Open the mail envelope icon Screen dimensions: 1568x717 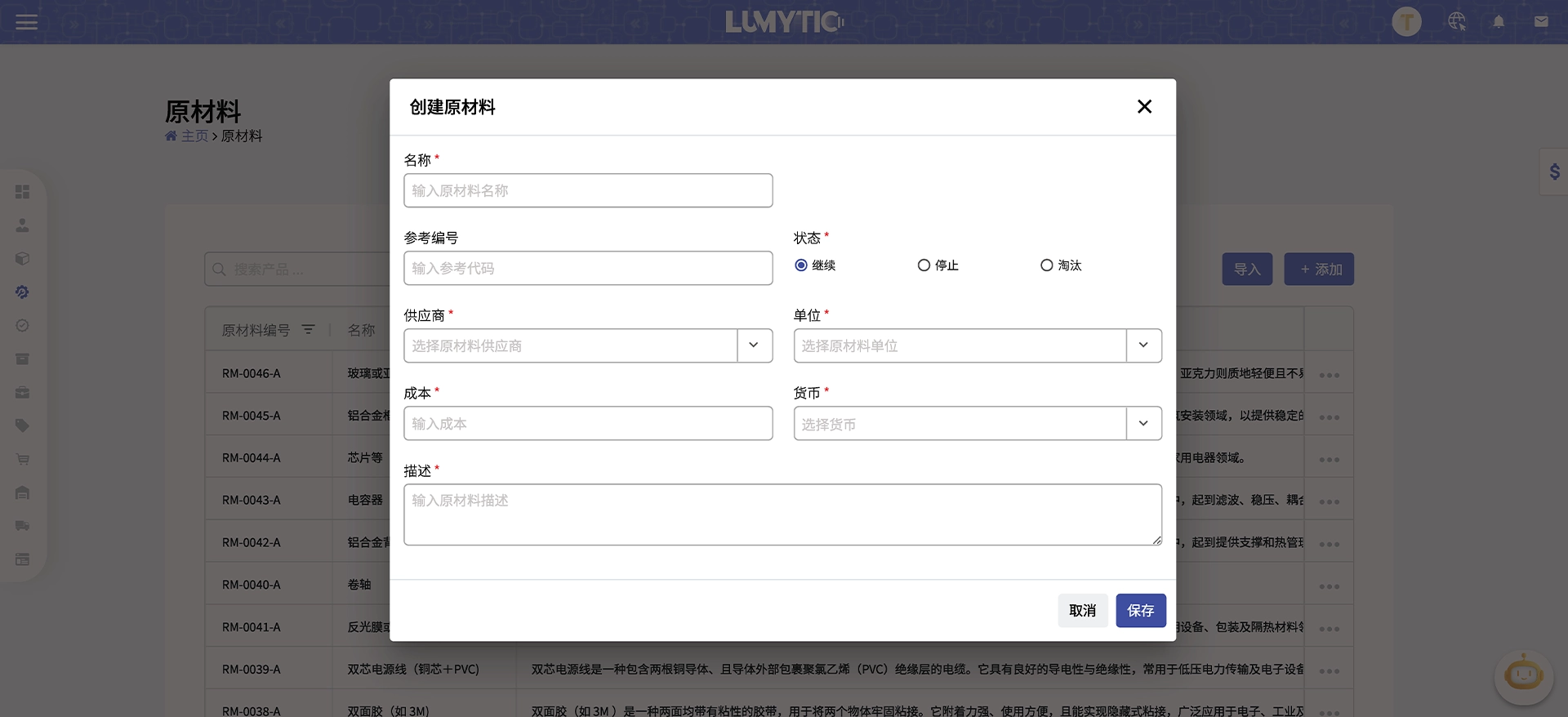[x=1541, y=22]
